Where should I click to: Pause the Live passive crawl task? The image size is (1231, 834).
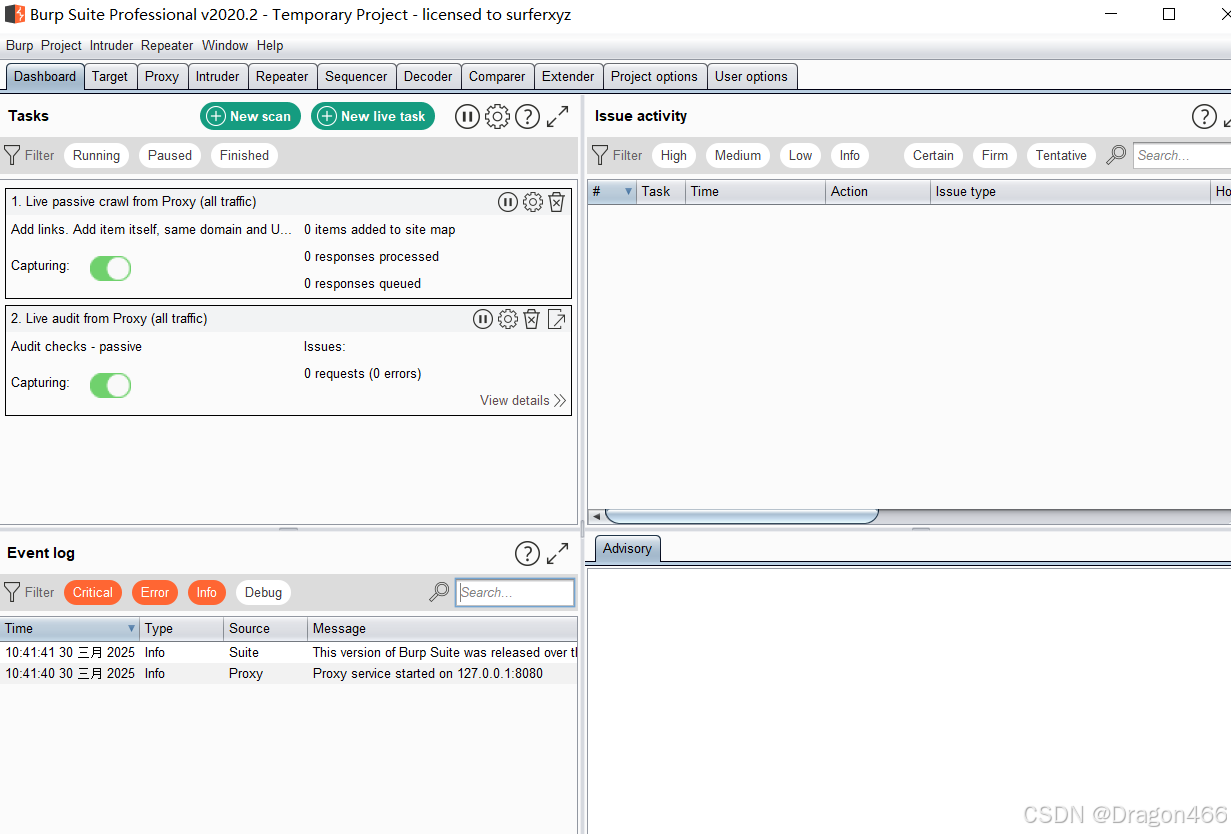(508, 202)
